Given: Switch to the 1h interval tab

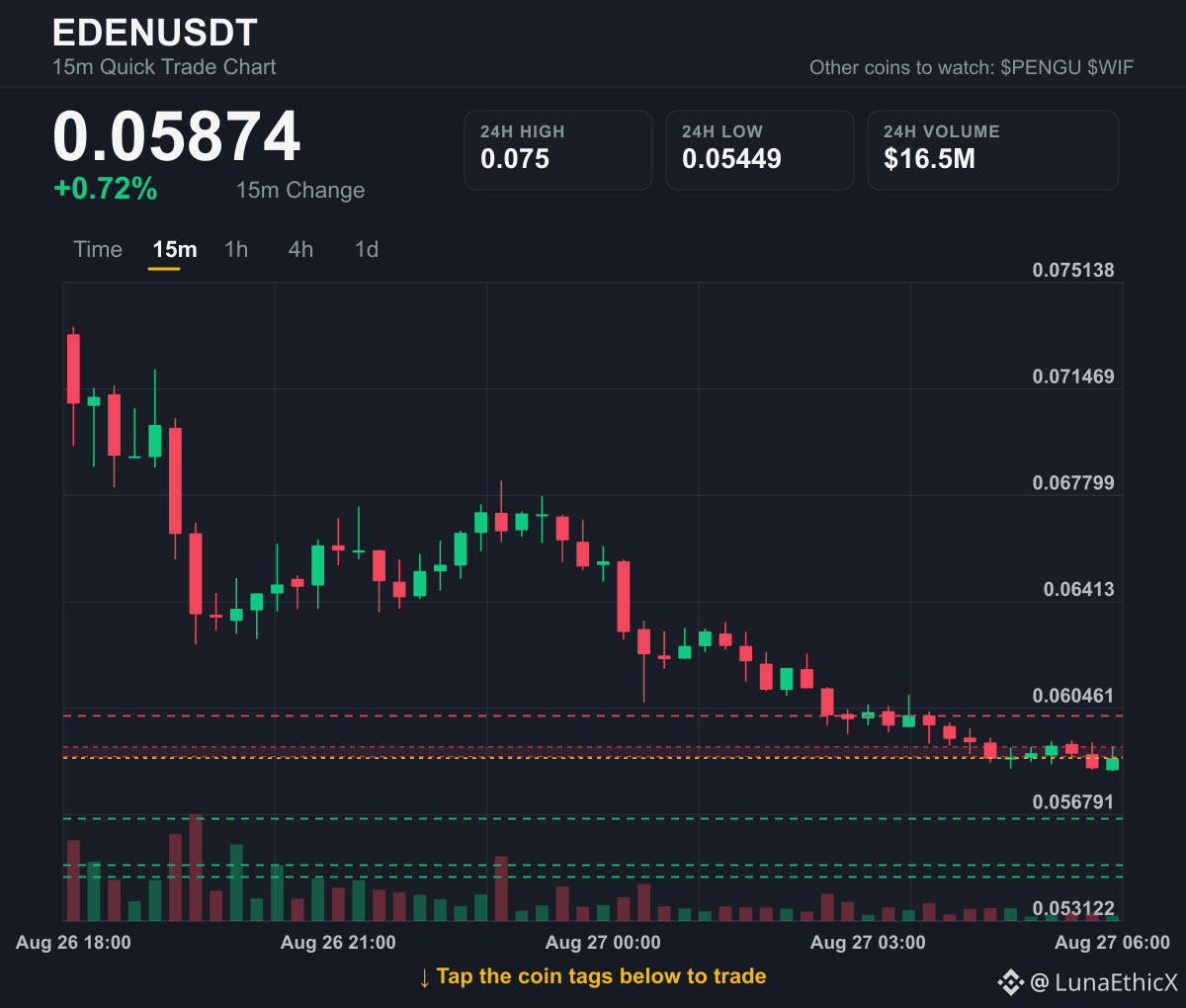Looking at the screenshot, I should 236,249.
